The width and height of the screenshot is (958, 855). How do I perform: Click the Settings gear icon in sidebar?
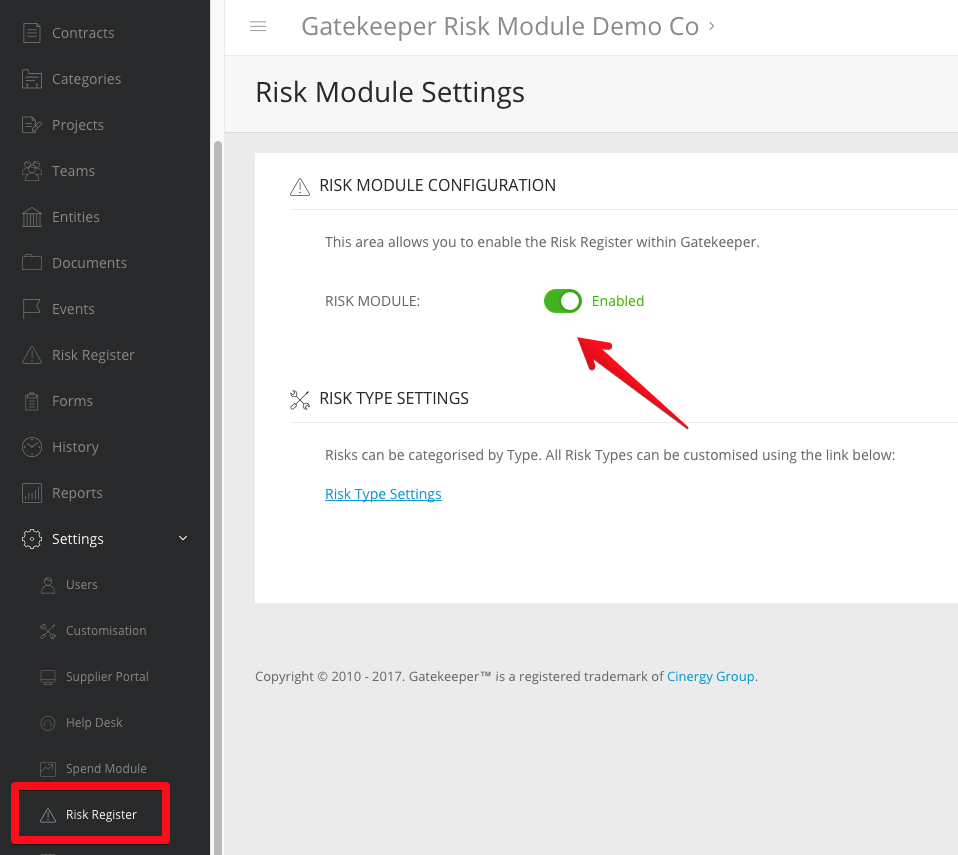point(32,538)
